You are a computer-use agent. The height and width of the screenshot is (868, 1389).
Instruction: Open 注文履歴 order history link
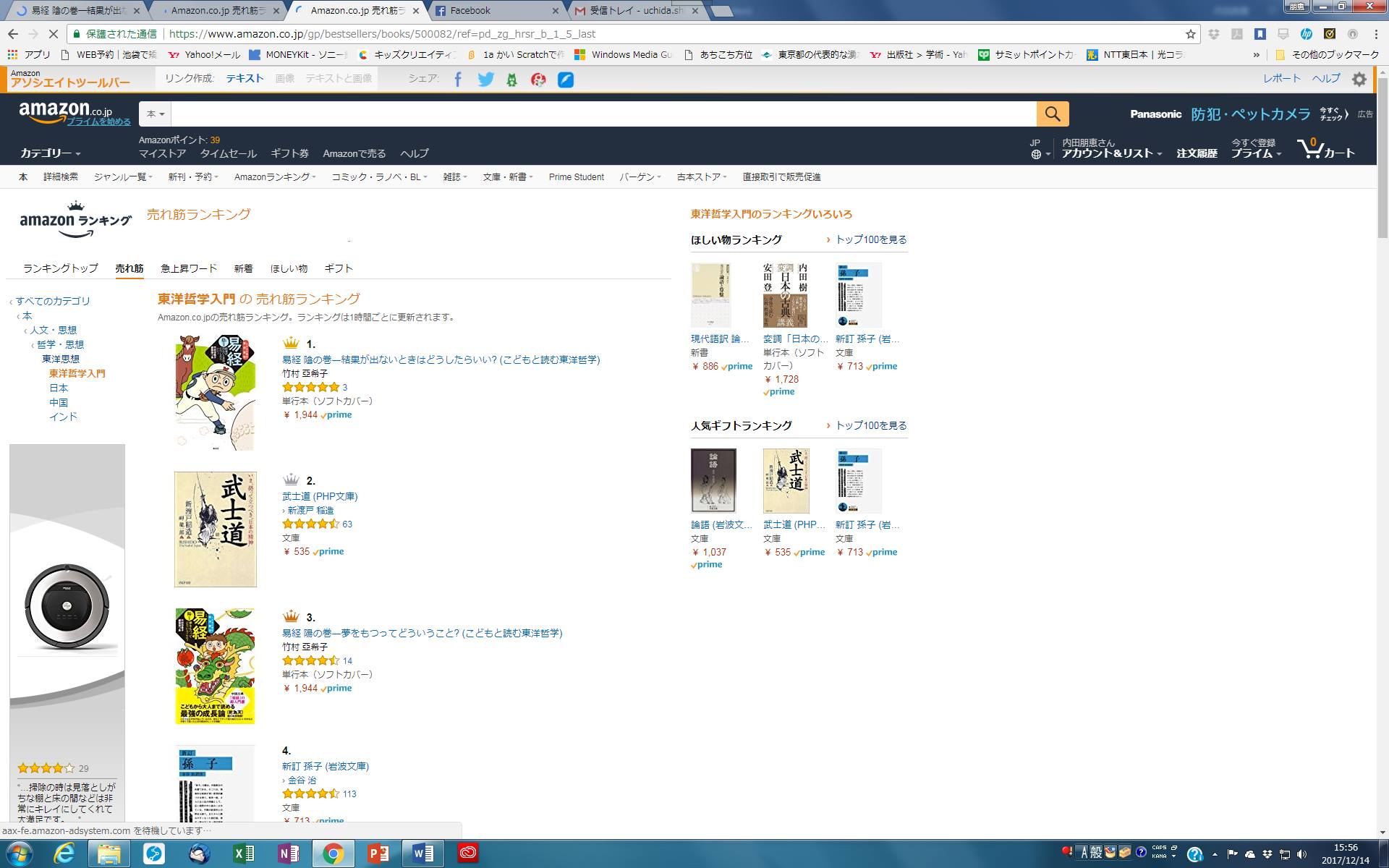[1197, 153]
